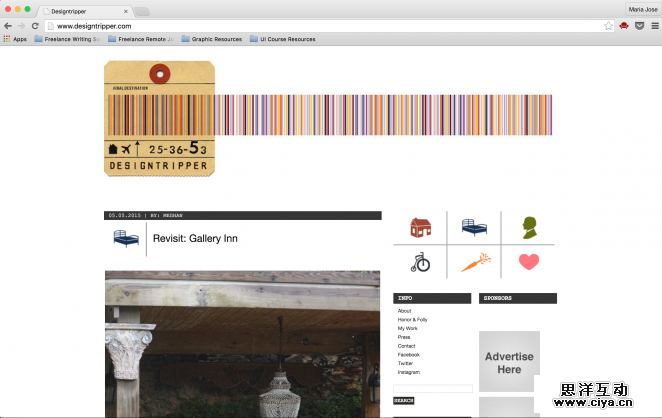This screenshot has width=662, height=418.
Task: Visit the Twitter link
Action: tap(405, 364)
